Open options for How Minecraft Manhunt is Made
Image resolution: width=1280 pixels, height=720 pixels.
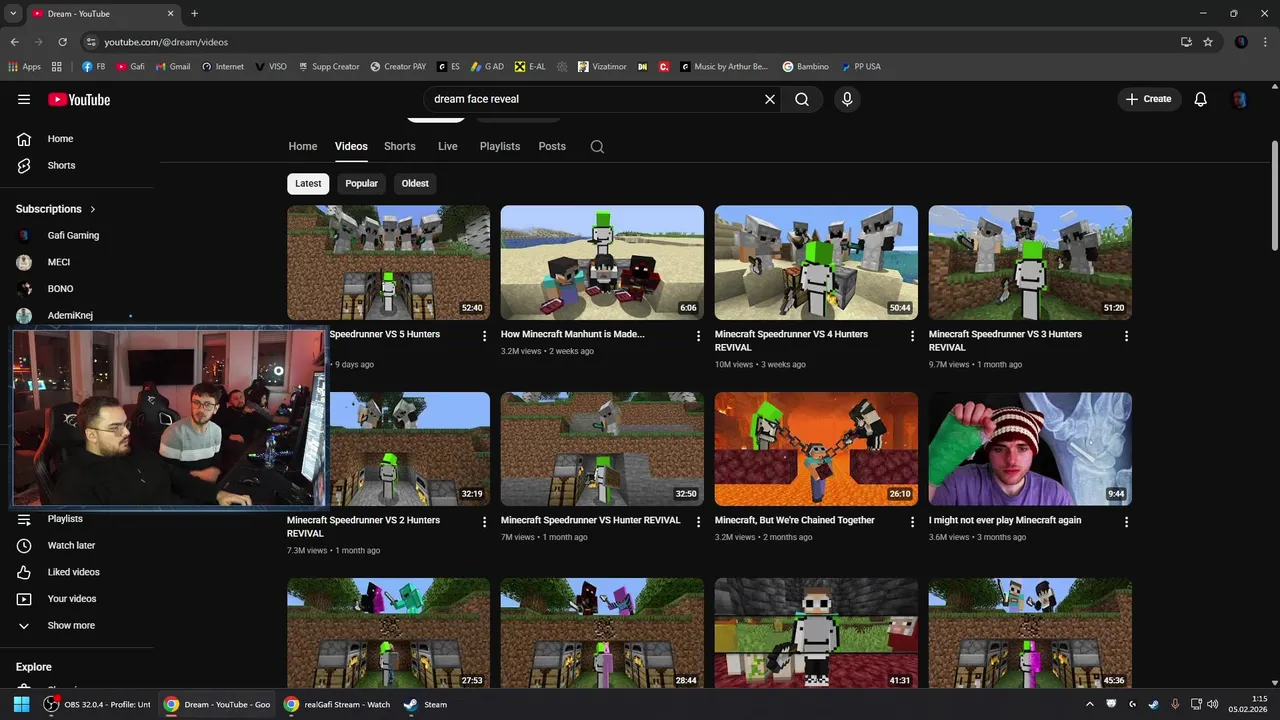tap(699, 336)
